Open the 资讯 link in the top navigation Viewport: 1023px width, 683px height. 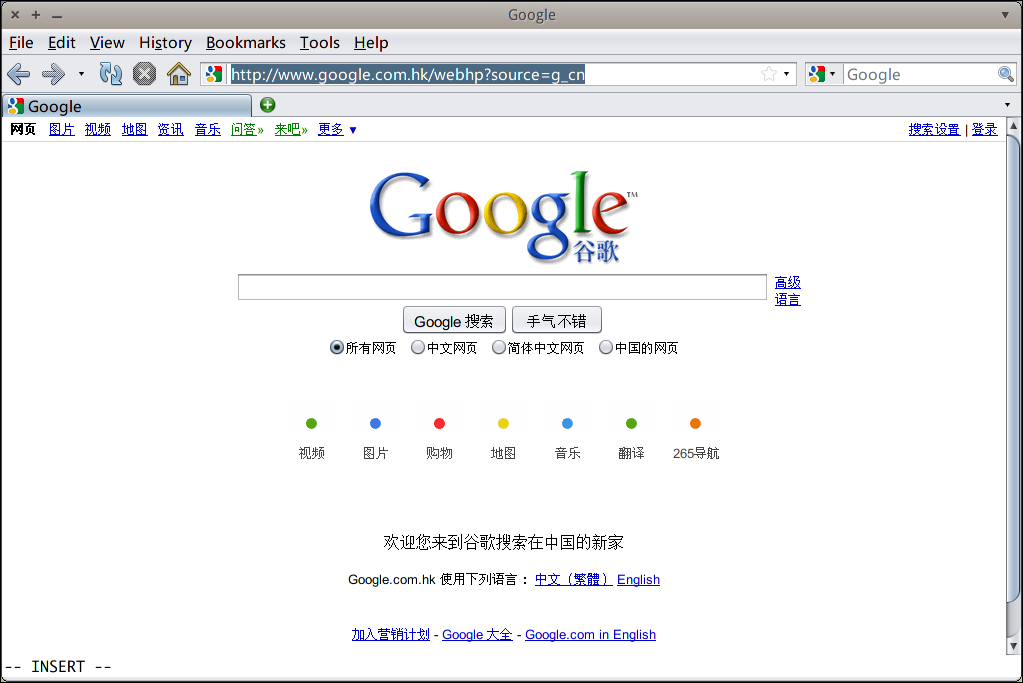tap(170, 130)
